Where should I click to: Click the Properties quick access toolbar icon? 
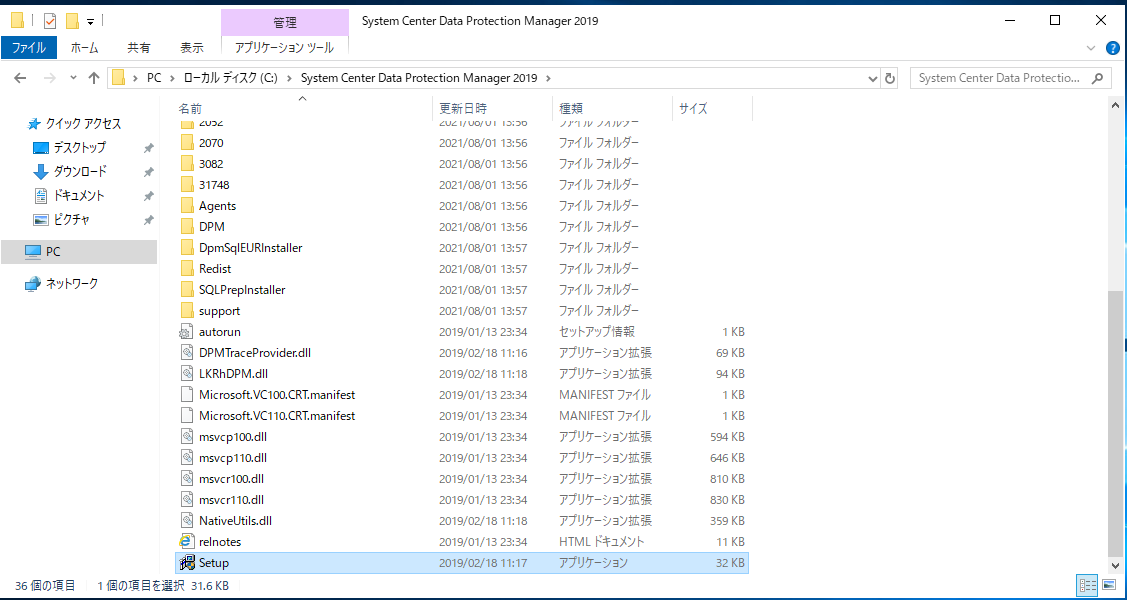click(50, 21)
